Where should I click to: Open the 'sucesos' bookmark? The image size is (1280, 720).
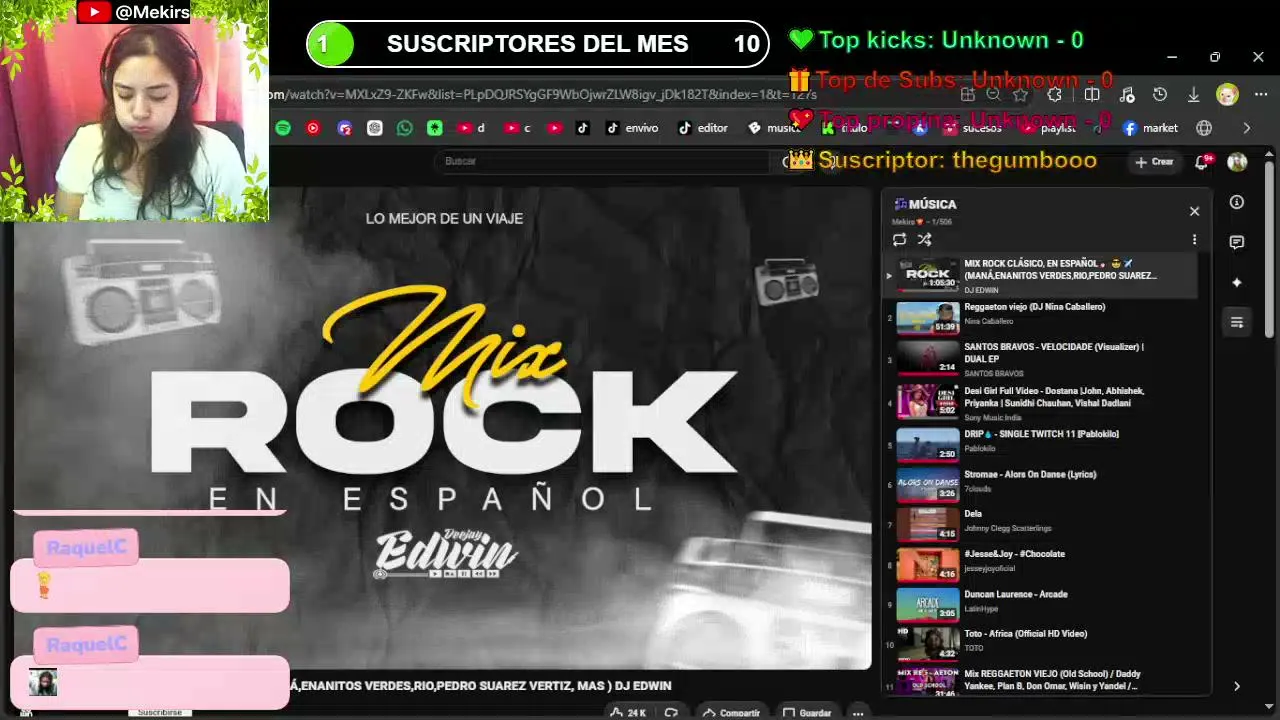point(972,128)
